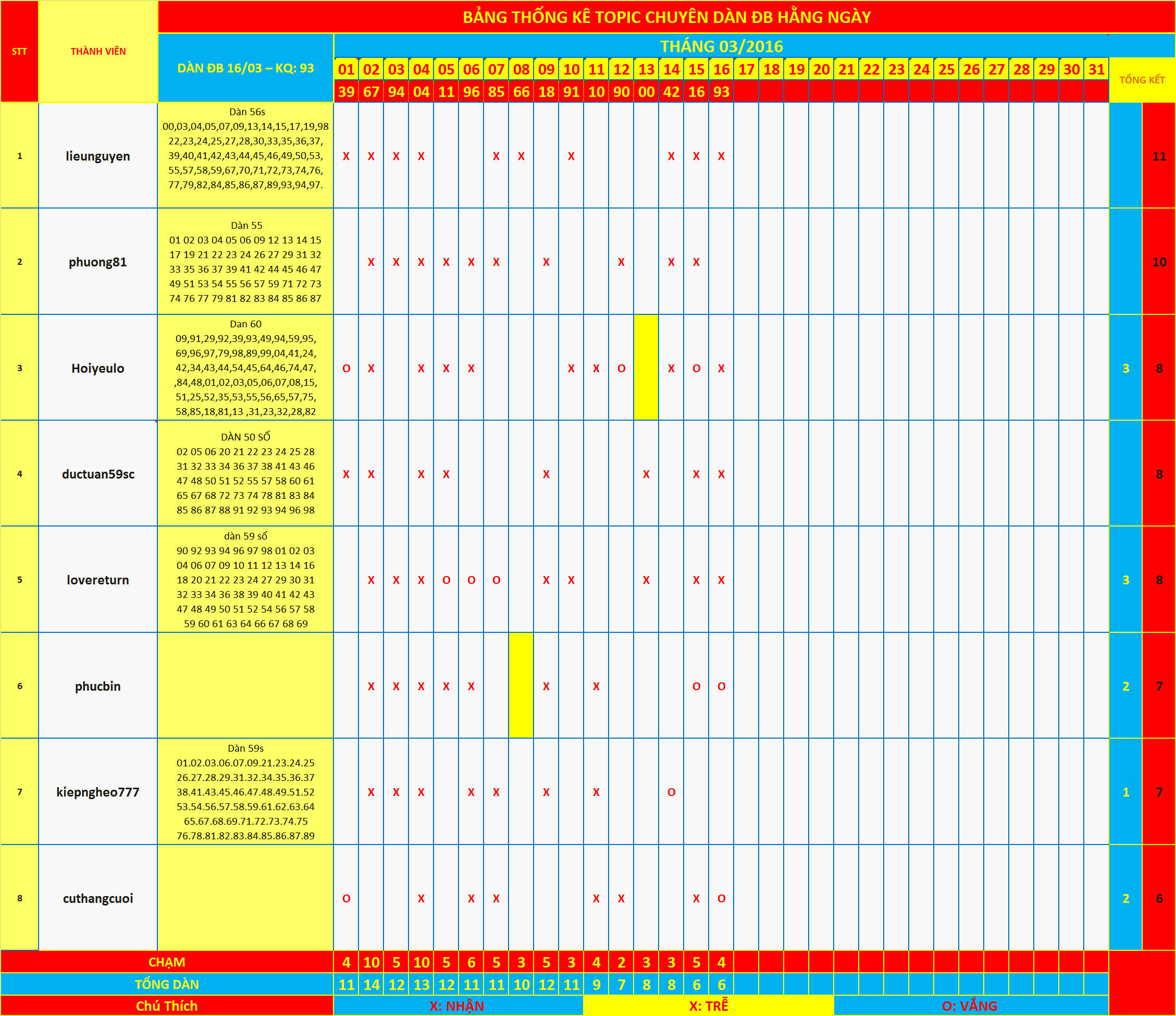Select Hoiyeulo's absence count '3'
Screen dimensions: 1176x1016
click(1126, 368)
